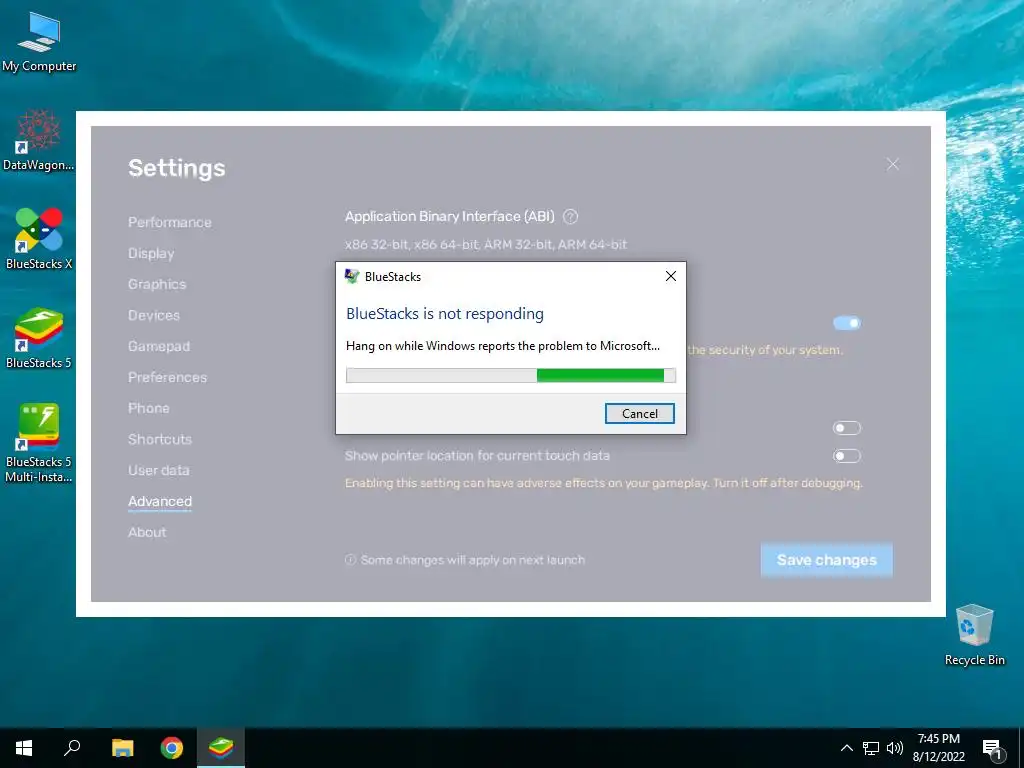Open taskbar search magnifier
Image resolution: width=1024 pixels, height=768 pixels.
72,748
